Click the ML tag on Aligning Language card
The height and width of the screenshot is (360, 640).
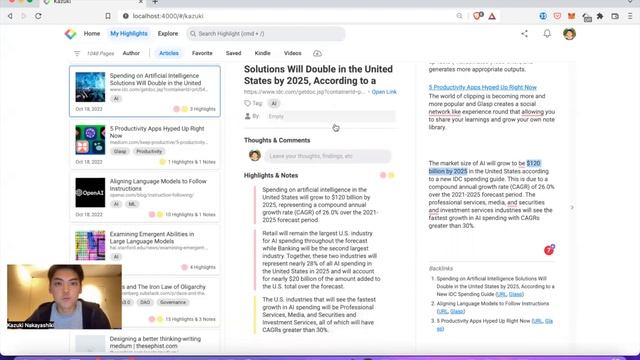pos(132,204)
